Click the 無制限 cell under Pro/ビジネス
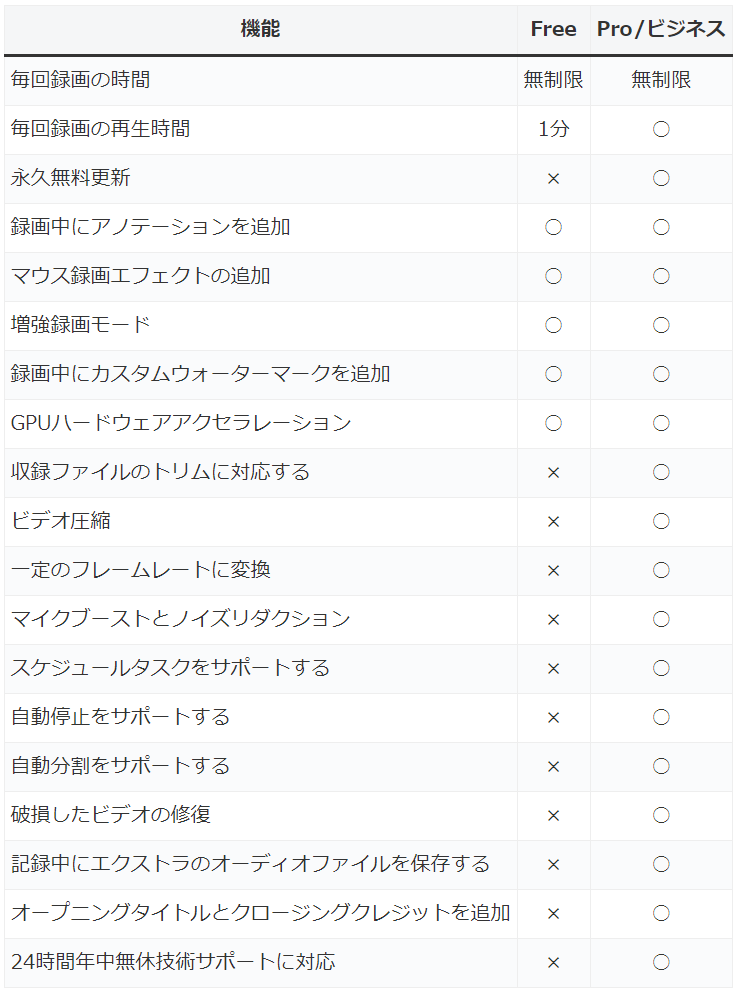This screenshot has width=737, height=993. coord(661,80)
